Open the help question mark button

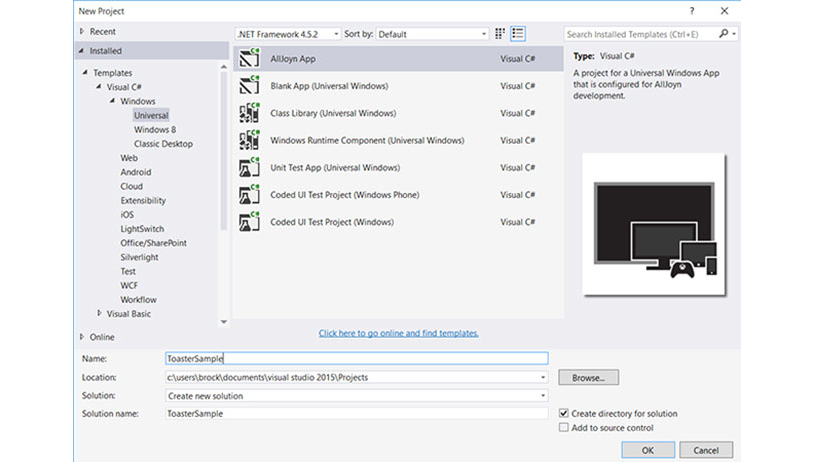[691, 11]
